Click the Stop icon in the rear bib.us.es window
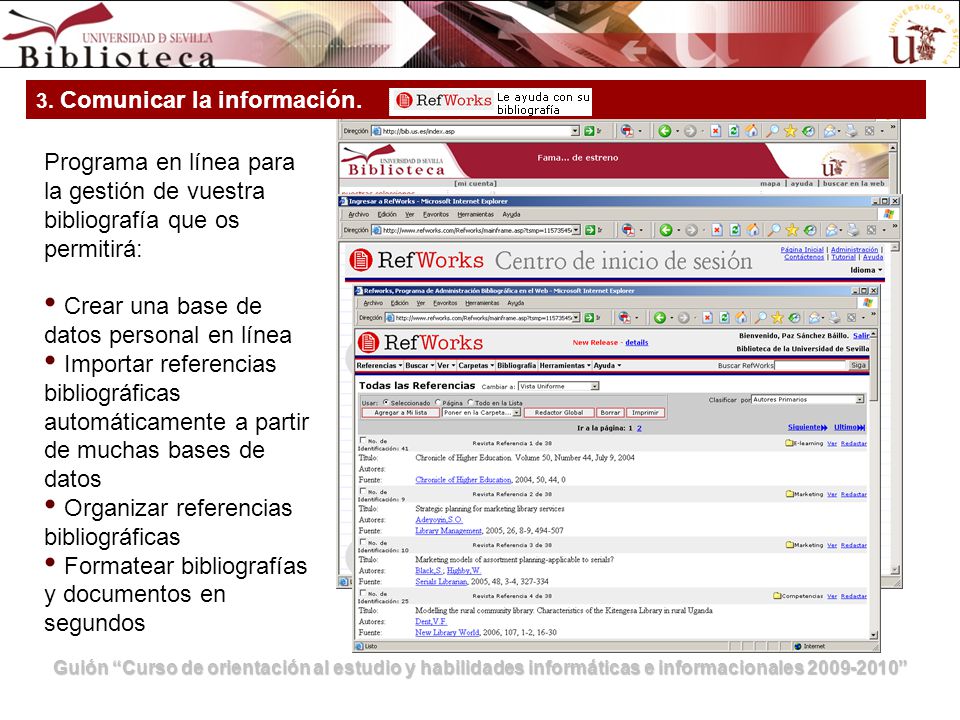This screenshot has width=960, height=720. tap(715, 131)
